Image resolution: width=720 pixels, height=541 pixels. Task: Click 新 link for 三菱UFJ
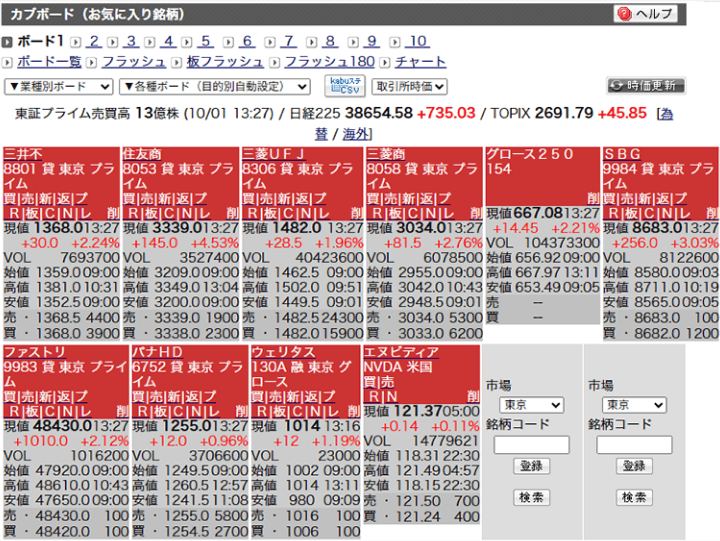coord(284,198)
